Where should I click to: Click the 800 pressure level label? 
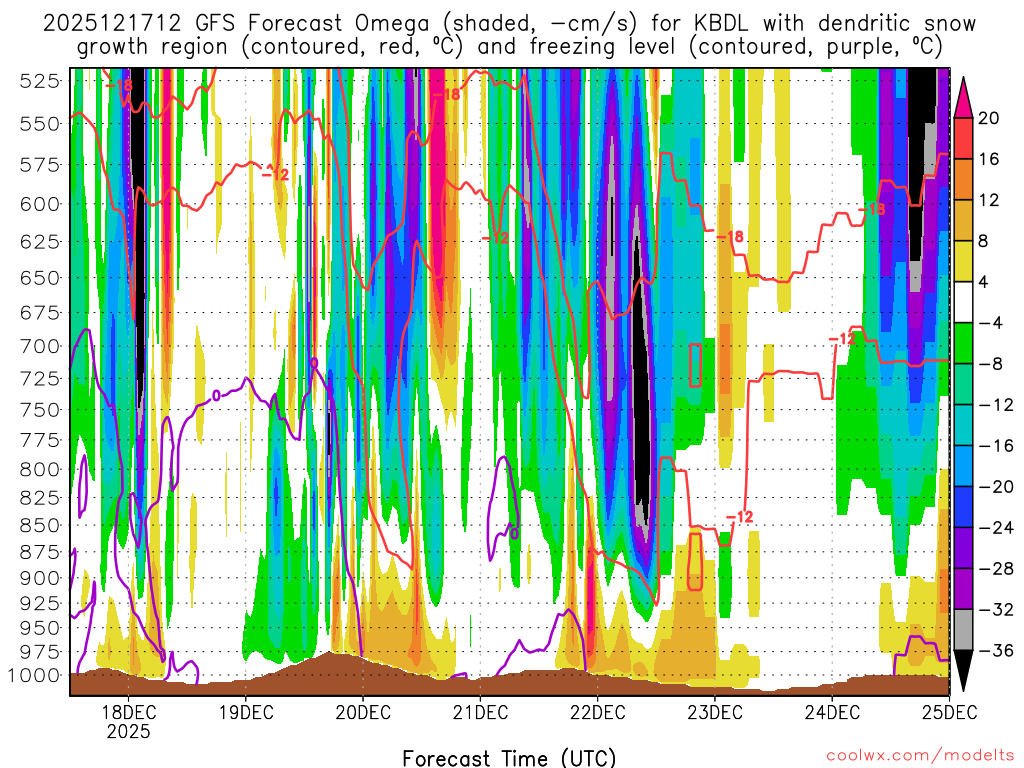(x=40, y=469)
